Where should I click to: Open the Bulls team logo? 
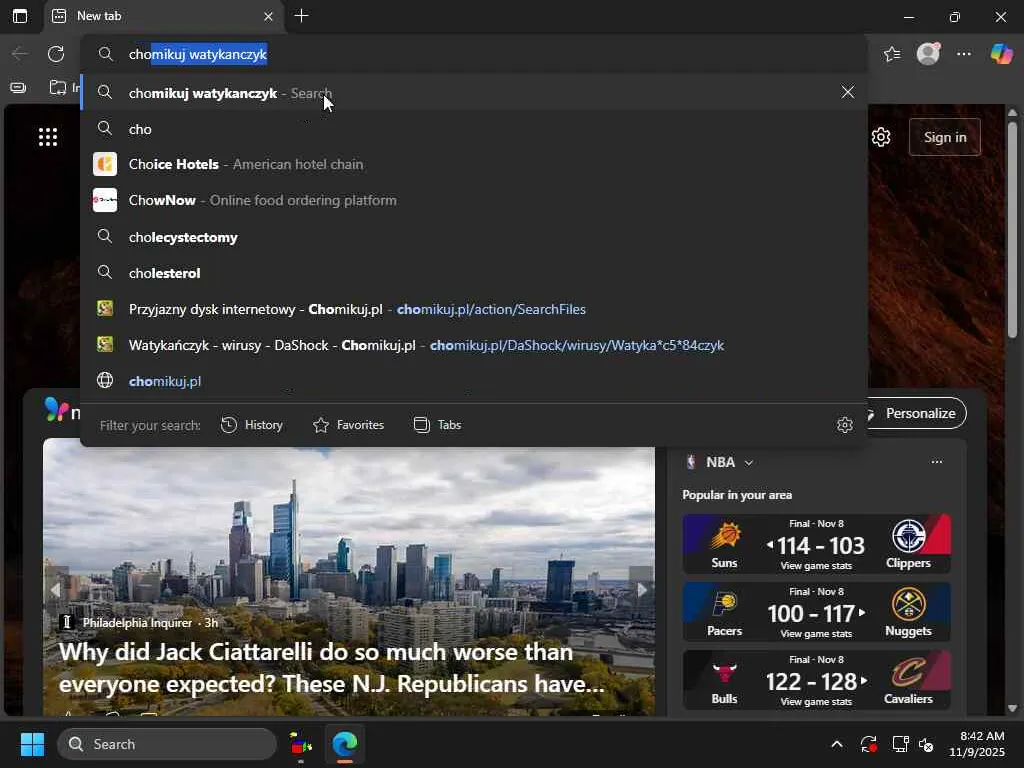(x=724, y=672)
